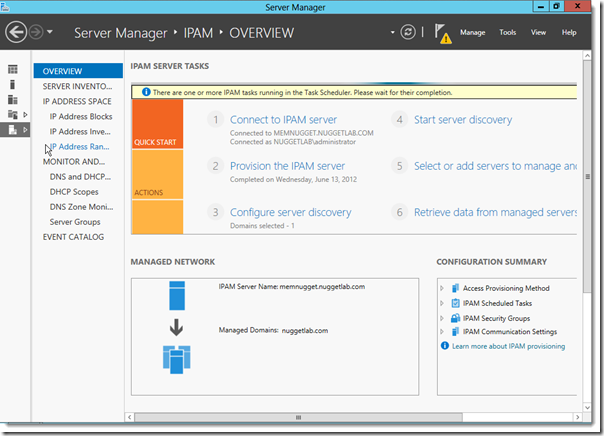Open dropdown arrow left of refresh icon

click(393, 32)
